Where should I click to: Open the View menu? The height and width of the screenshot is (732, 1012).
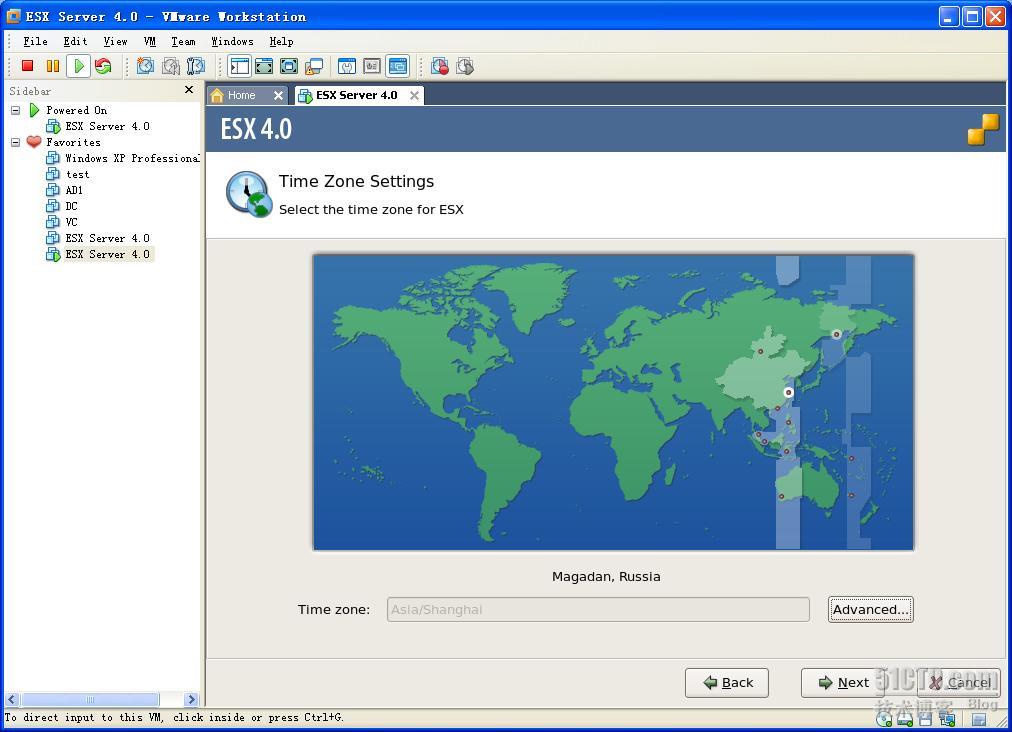116,41
